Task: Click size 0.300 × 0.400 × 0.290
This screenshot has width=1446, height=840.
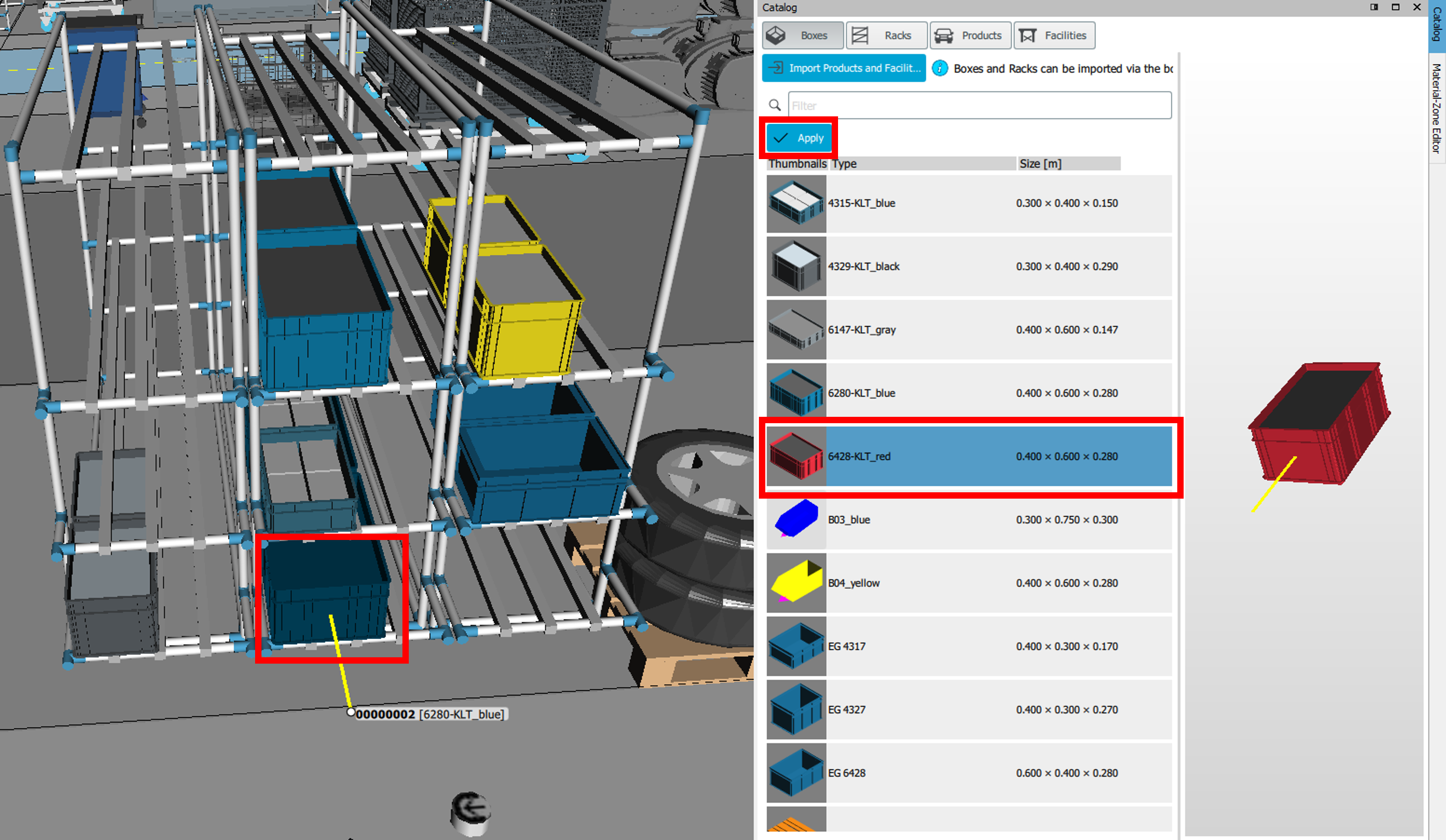Action: pos(1067,267)
